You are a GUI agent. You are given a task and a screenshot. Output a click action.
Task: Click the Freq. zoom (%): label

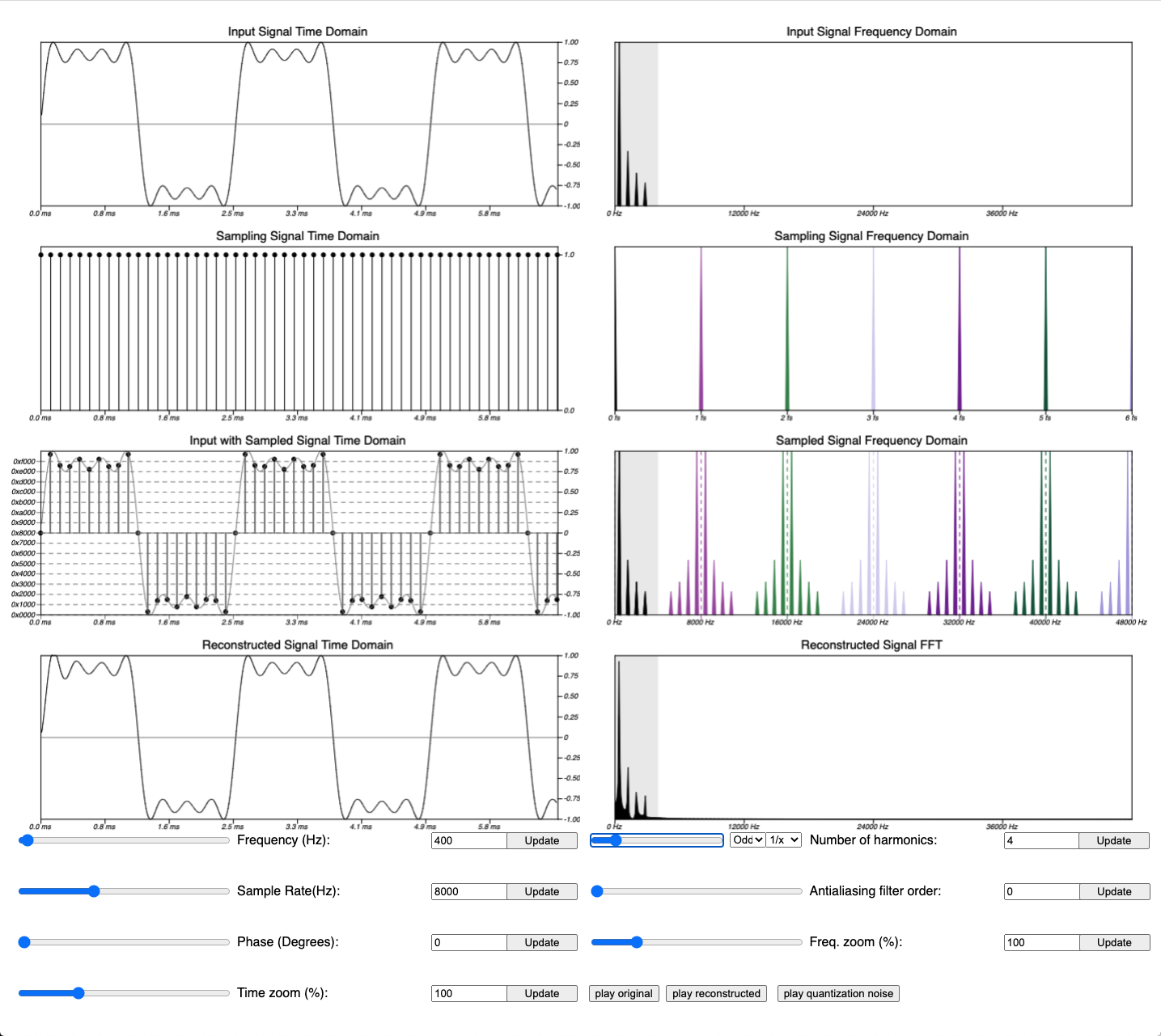[856, 942]
